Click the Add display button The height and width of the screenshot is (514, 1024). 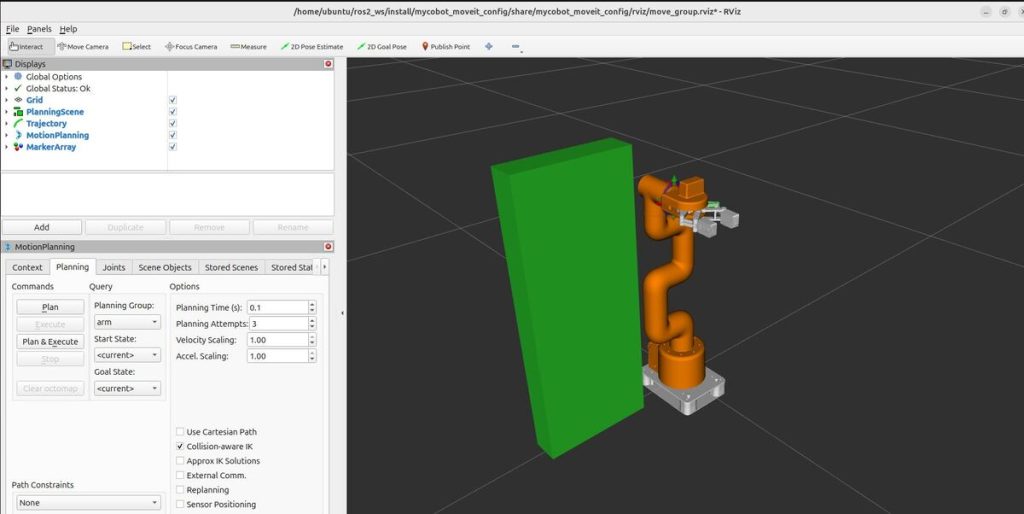(42, 227)
